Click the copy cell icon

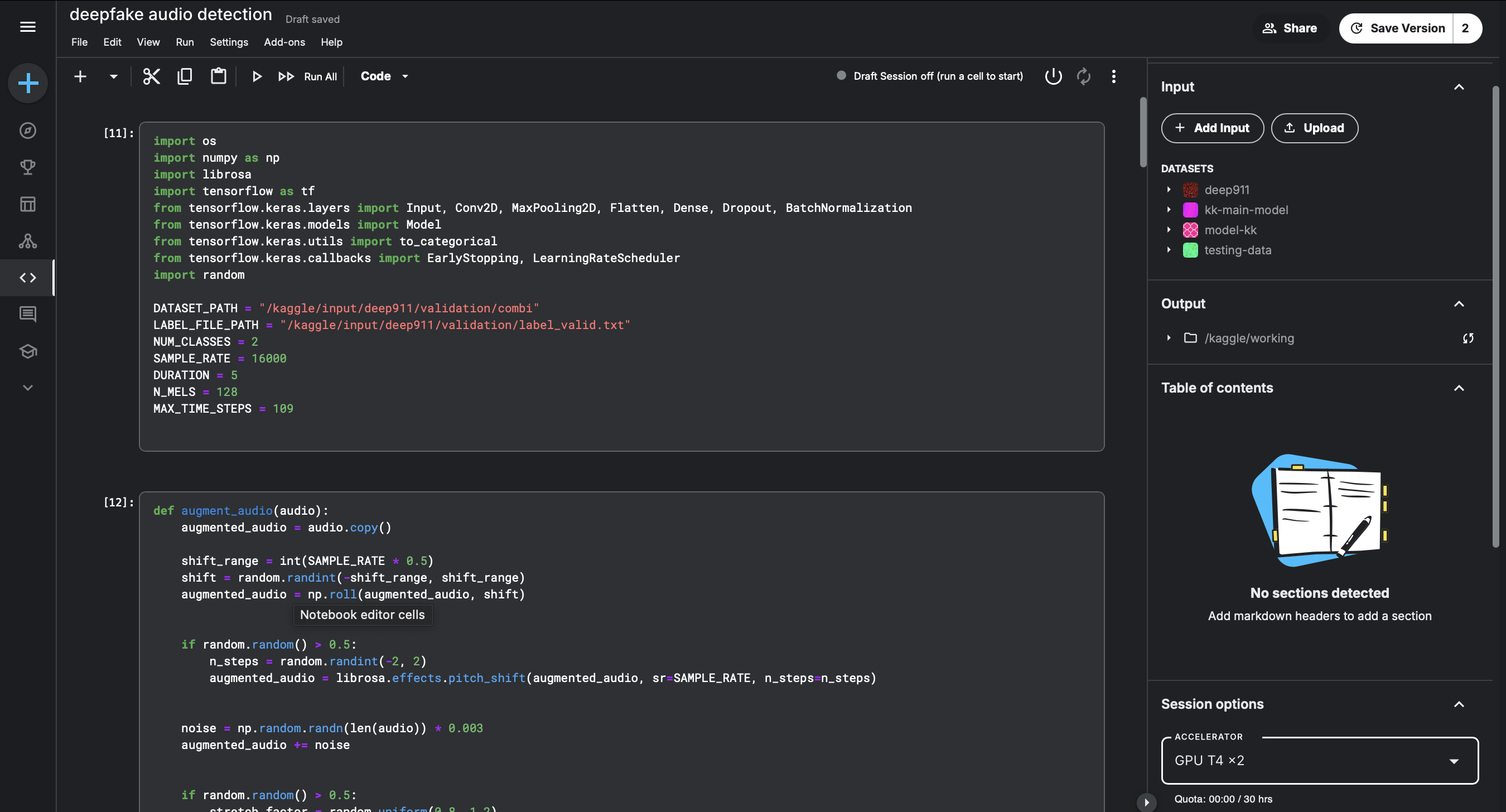pyautogui.click(x=185, y=76)
